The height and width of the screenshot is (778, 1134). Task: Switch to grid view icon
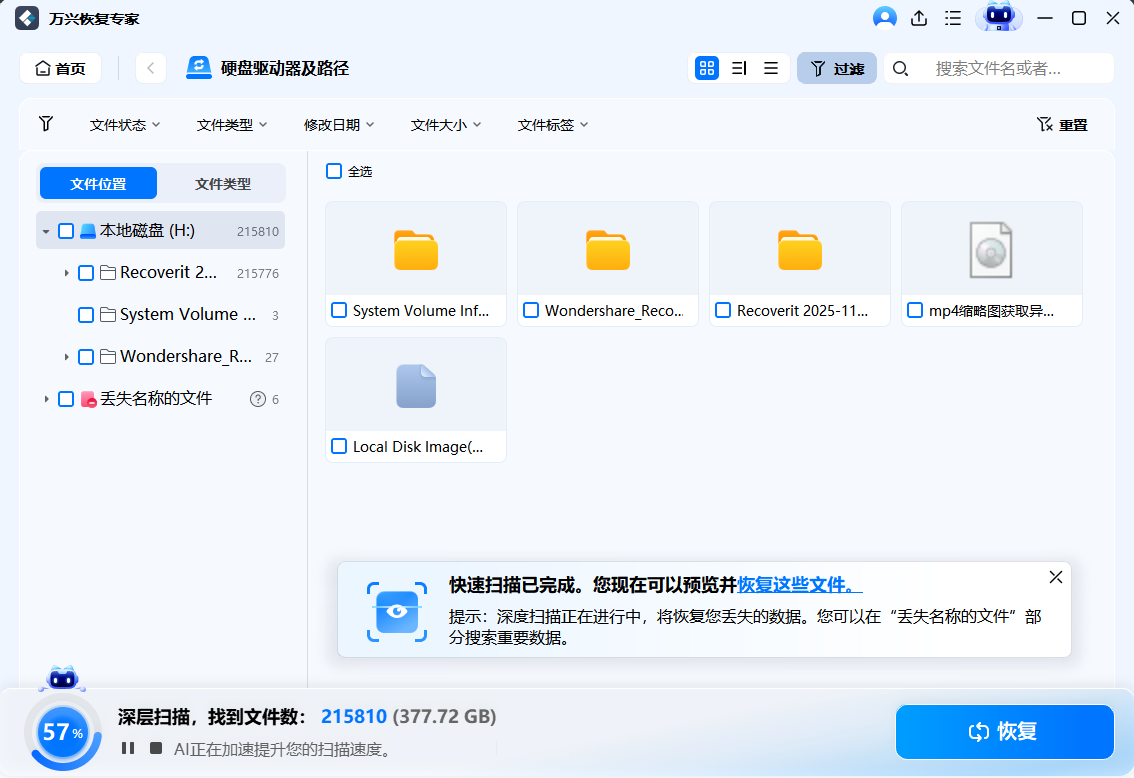(x=707, y=68)
